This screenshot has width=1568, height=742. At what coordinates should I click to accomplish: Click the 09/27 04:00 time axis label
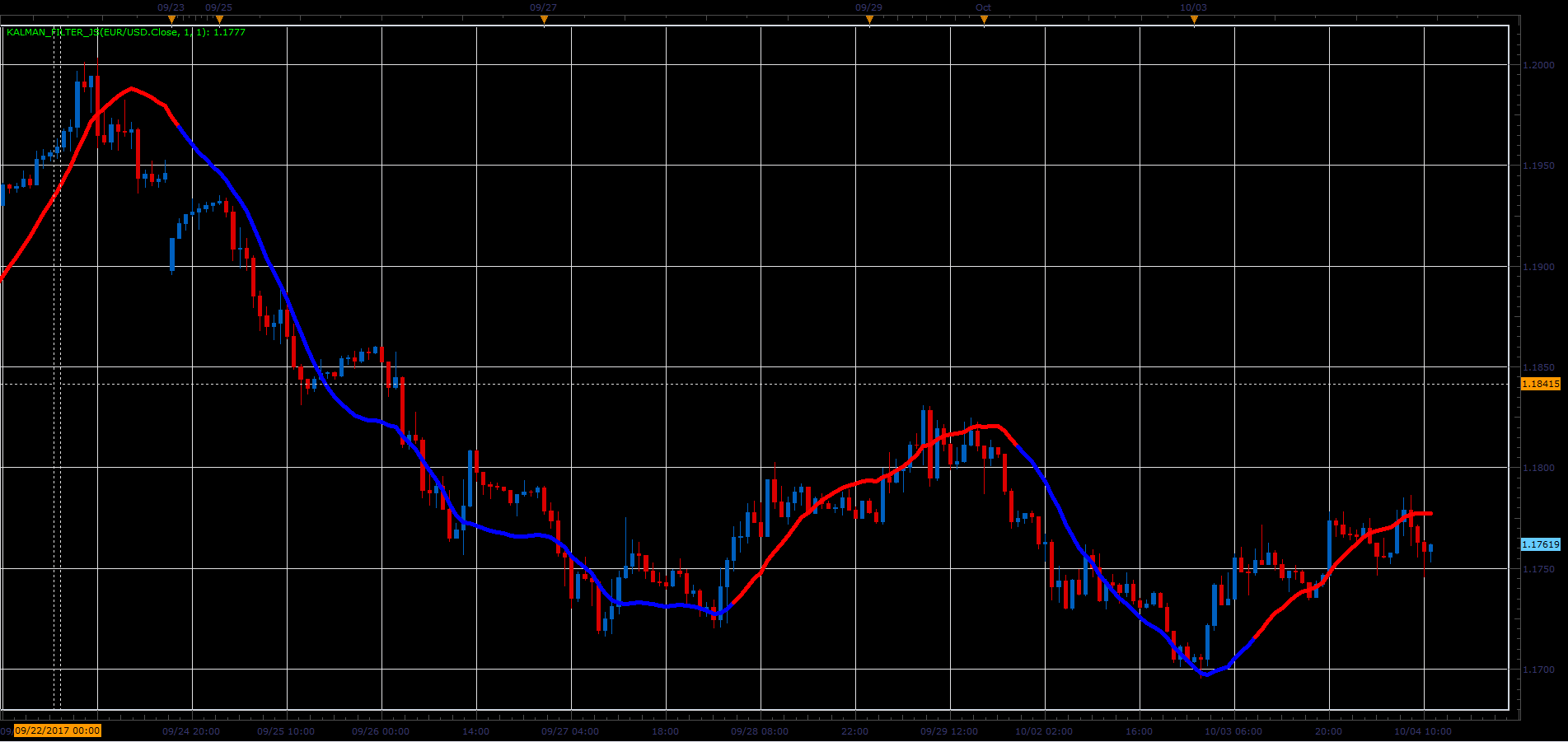pyautogui.click(x=570, y=731)
